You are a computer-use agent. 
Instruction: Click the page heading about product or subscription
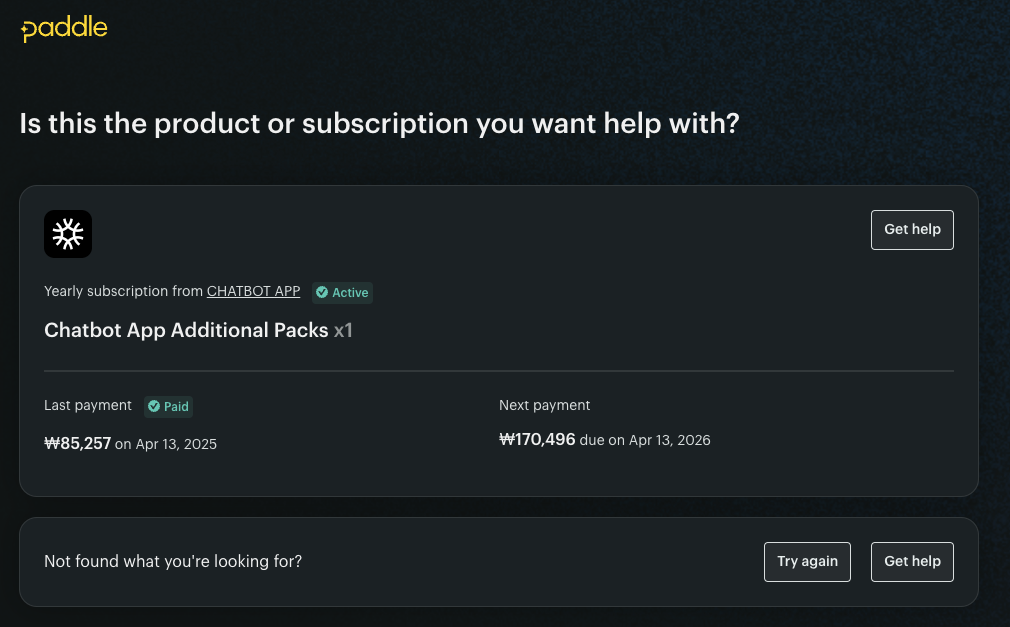(379, 124)
